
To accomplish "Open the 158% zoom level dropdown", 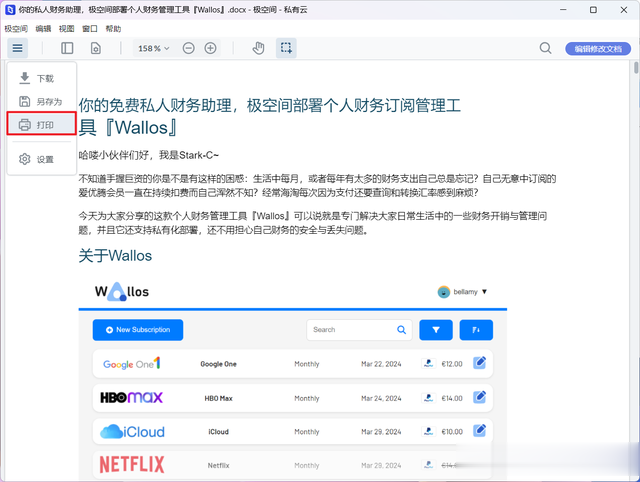I will point(153,48).
